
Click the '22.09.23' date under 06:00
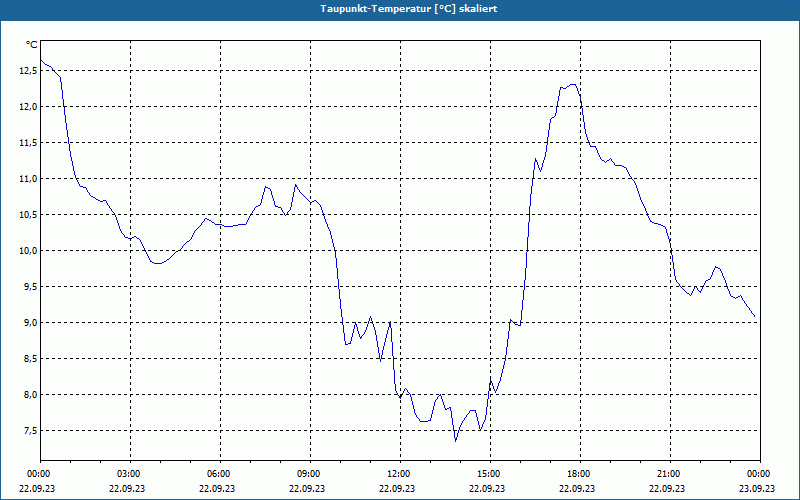coord(217,488)
